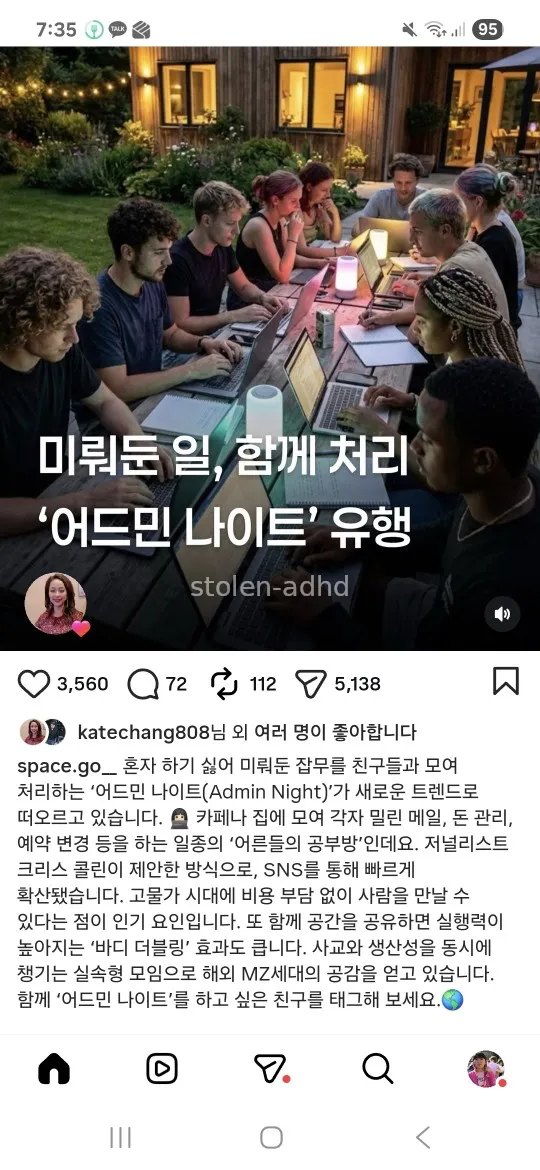Open direct messages in bottom navigation
Image resolution: width=540 pixels, height=1170 pixels.
pos(271,1069)
